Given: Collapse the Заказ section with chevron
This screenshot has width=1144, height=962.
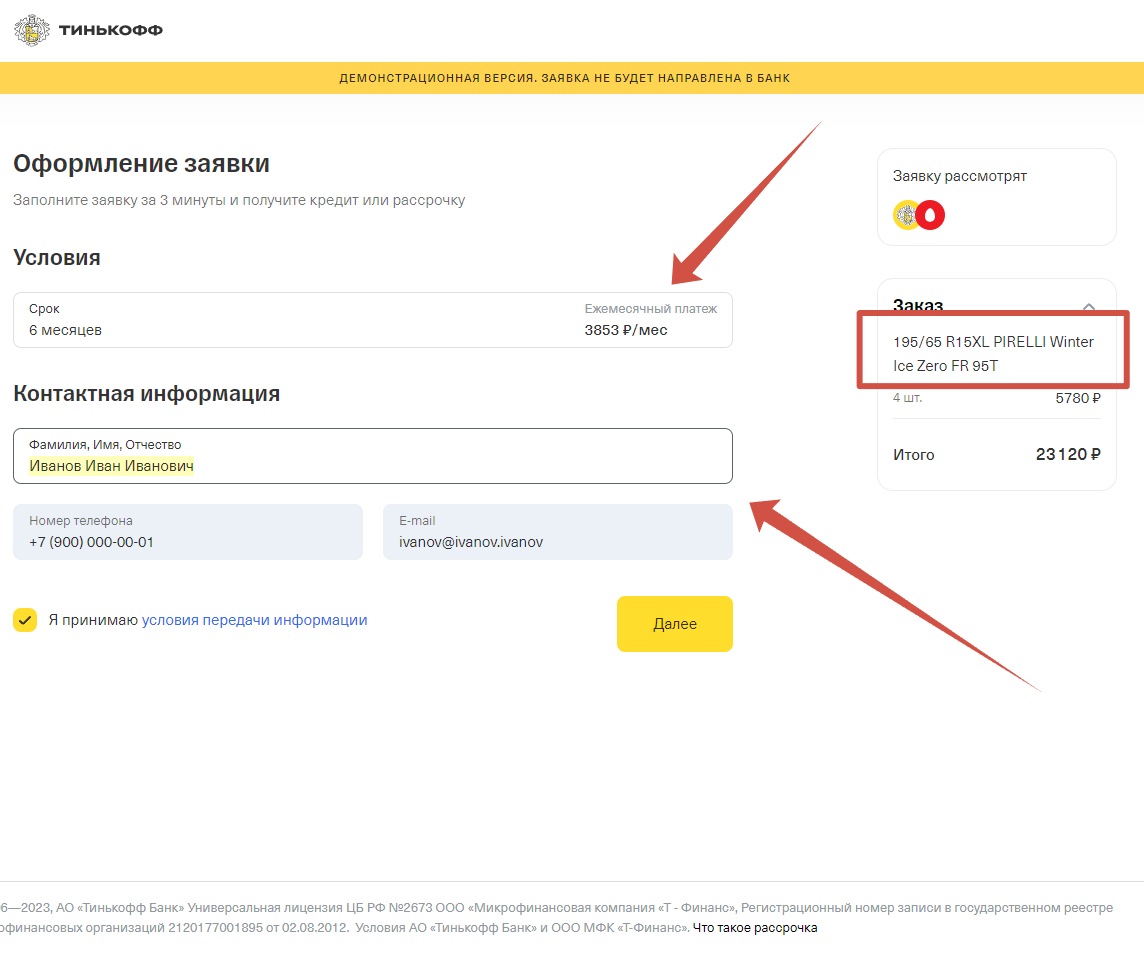Looking at the screenshot, I should (1089, 306).
